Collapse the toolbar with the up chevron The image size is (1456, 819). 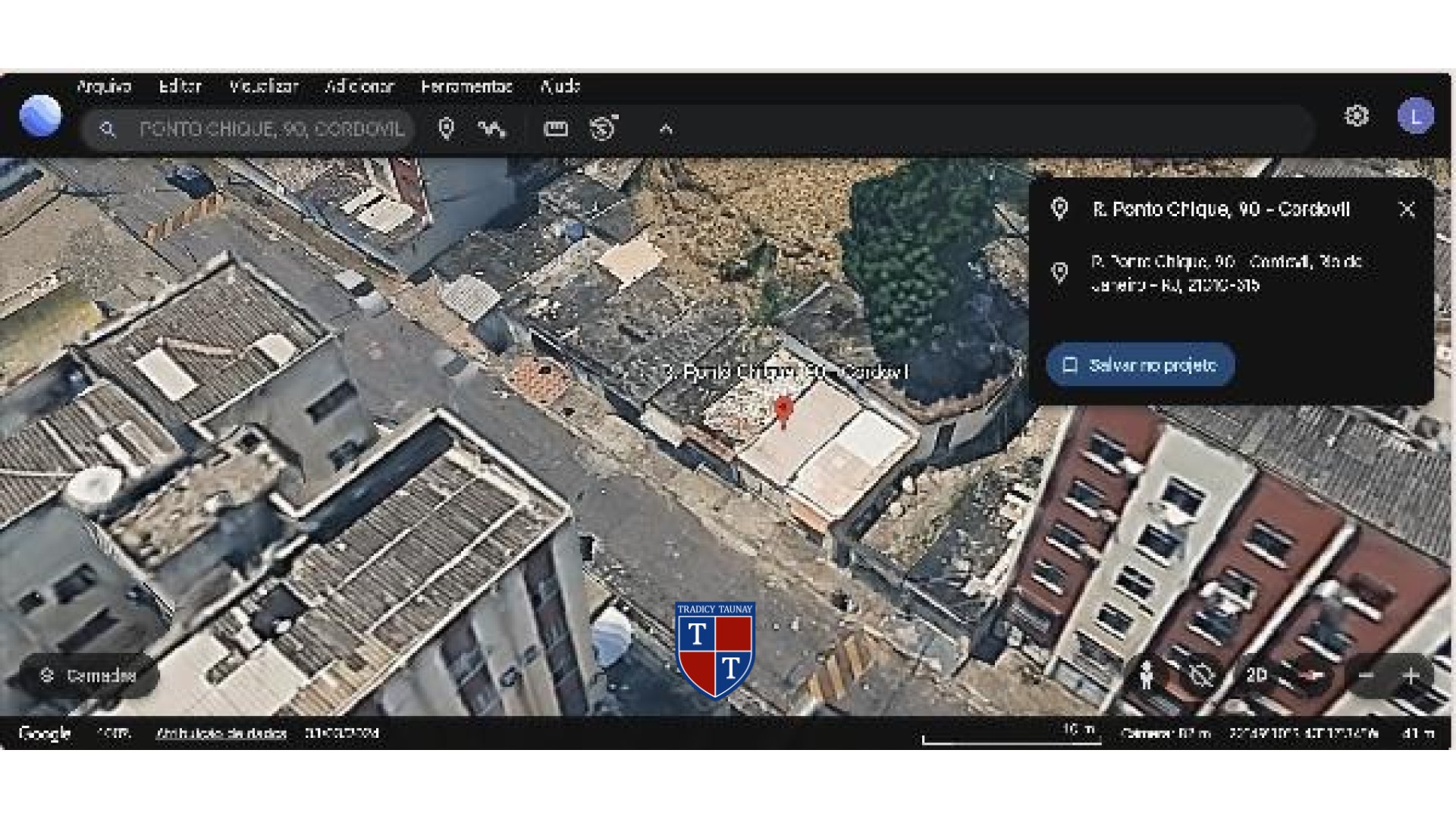tap(666, 130)
